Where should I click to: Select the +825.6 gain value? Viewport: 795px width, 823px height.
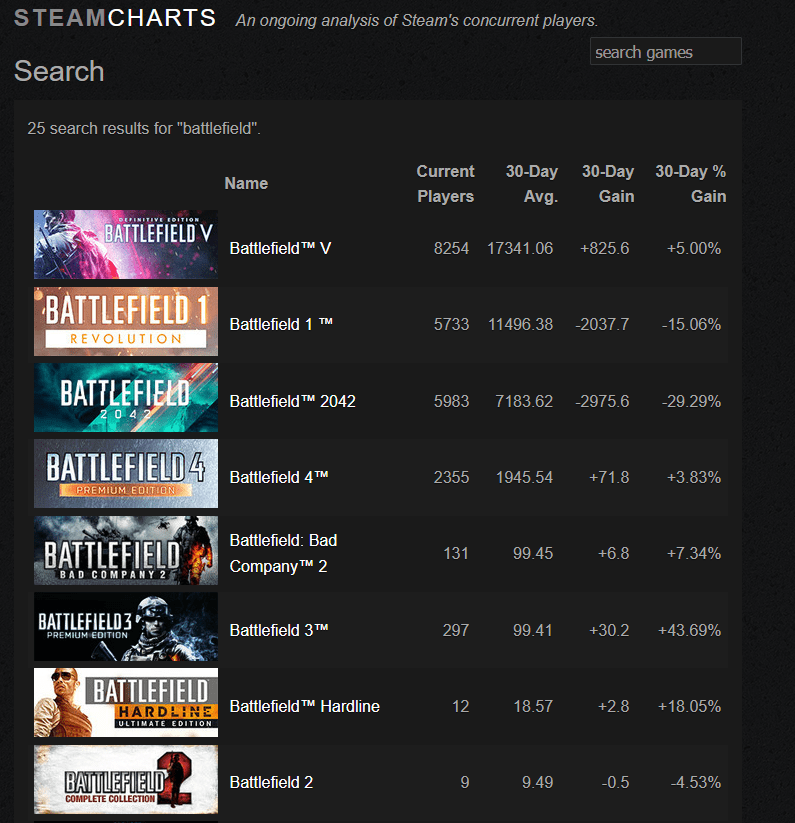click(605, 248)
